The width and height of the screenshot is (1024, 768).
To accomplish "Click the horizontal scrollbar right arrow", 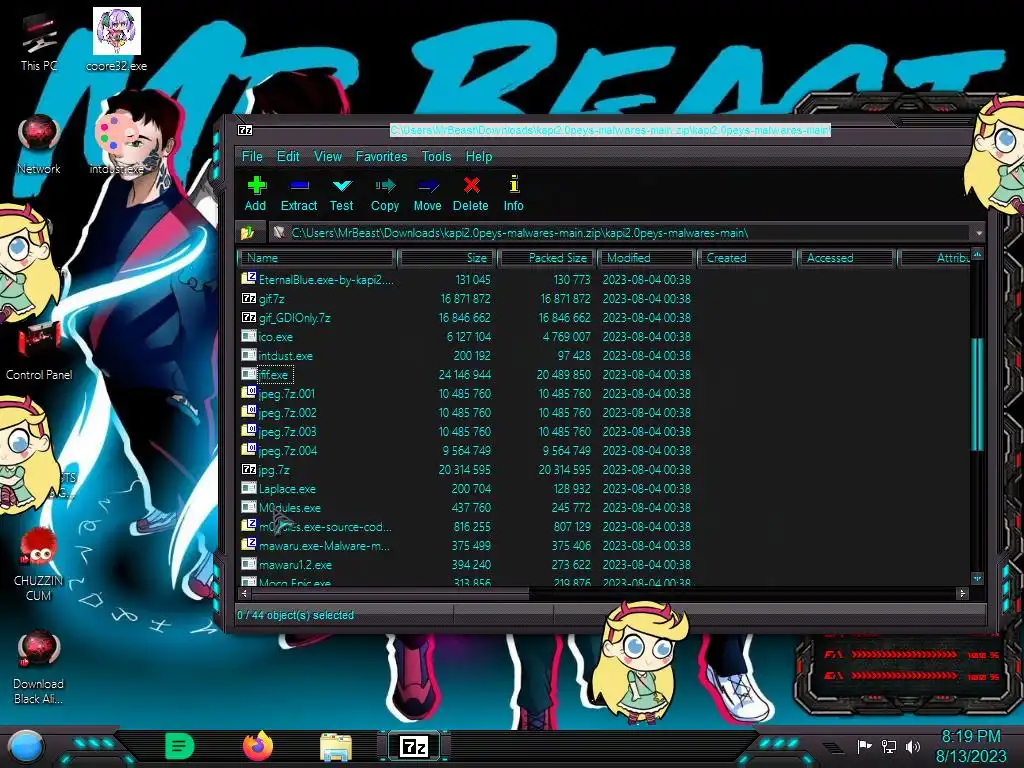I will coord(962,594).
